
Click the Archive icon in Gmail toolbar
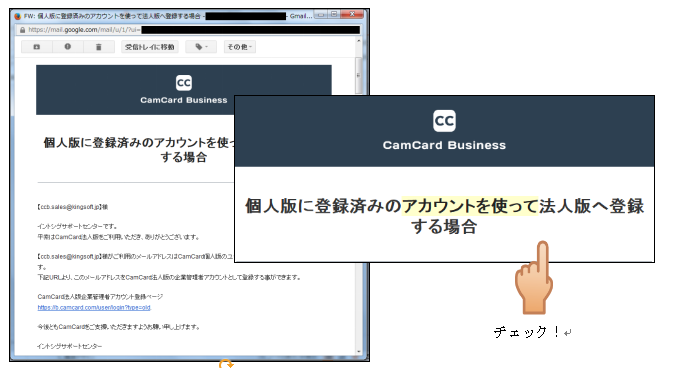coord(37,47)
